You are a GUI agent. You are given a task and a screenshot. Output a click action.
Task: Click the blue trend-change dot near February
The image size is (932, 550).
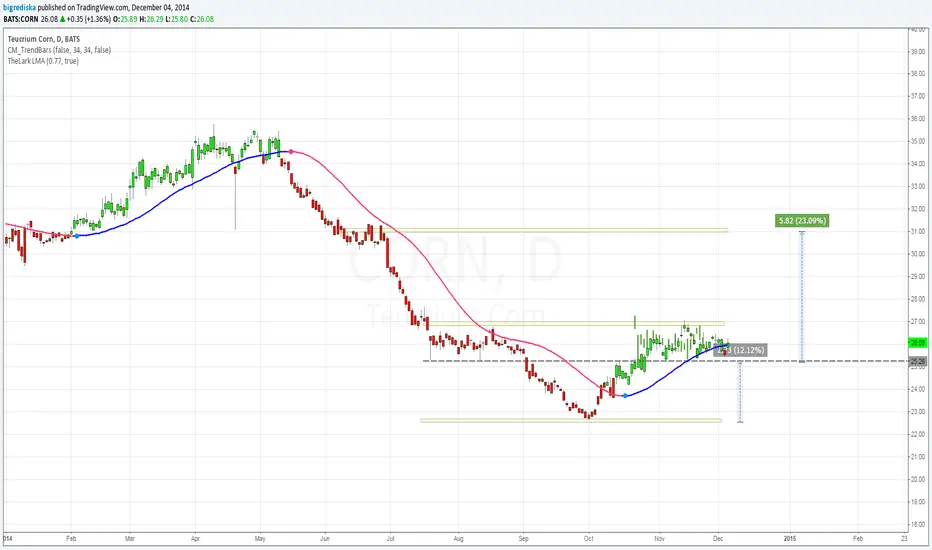76,236
